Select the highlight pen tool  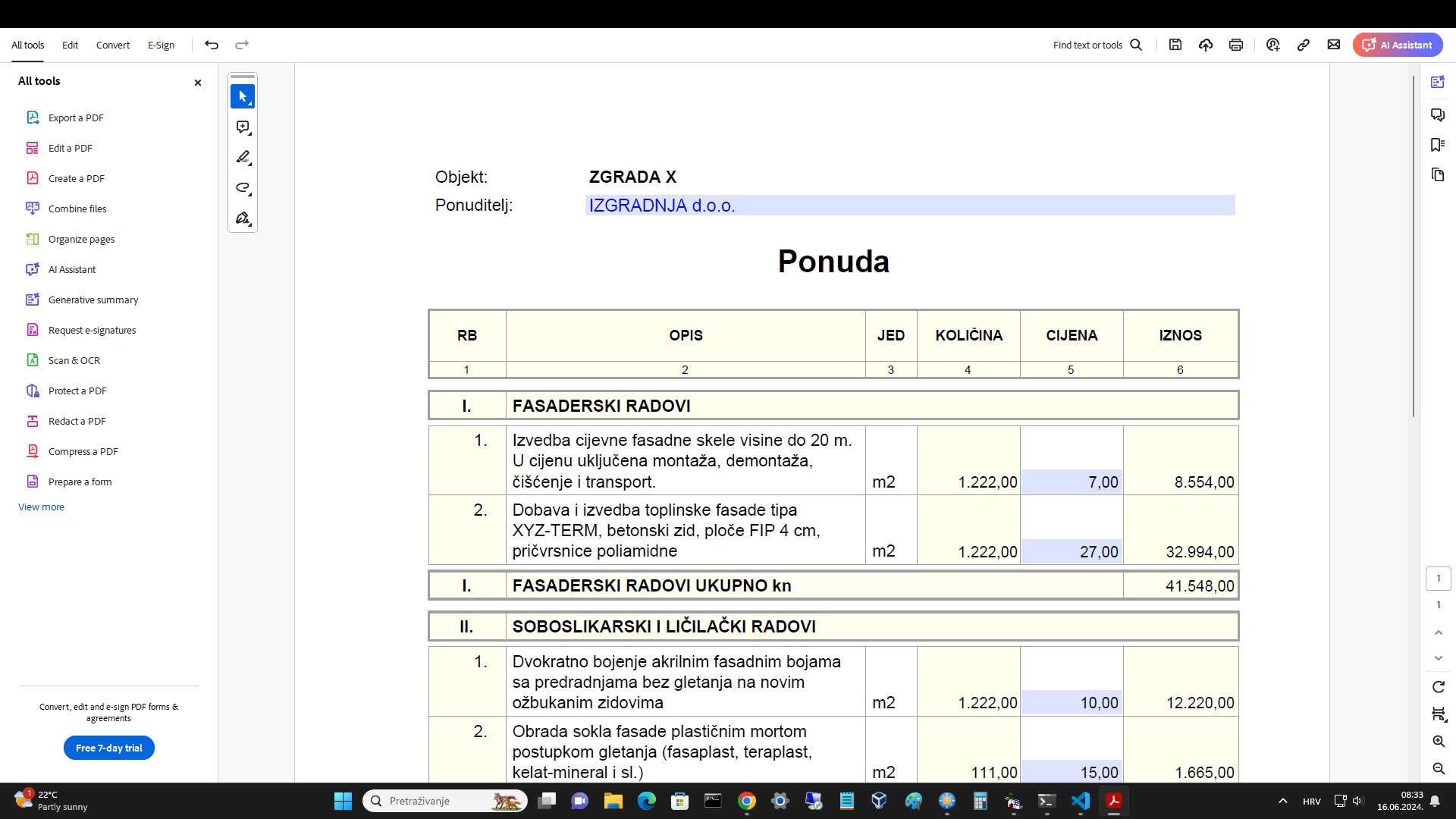coord(243,158)
